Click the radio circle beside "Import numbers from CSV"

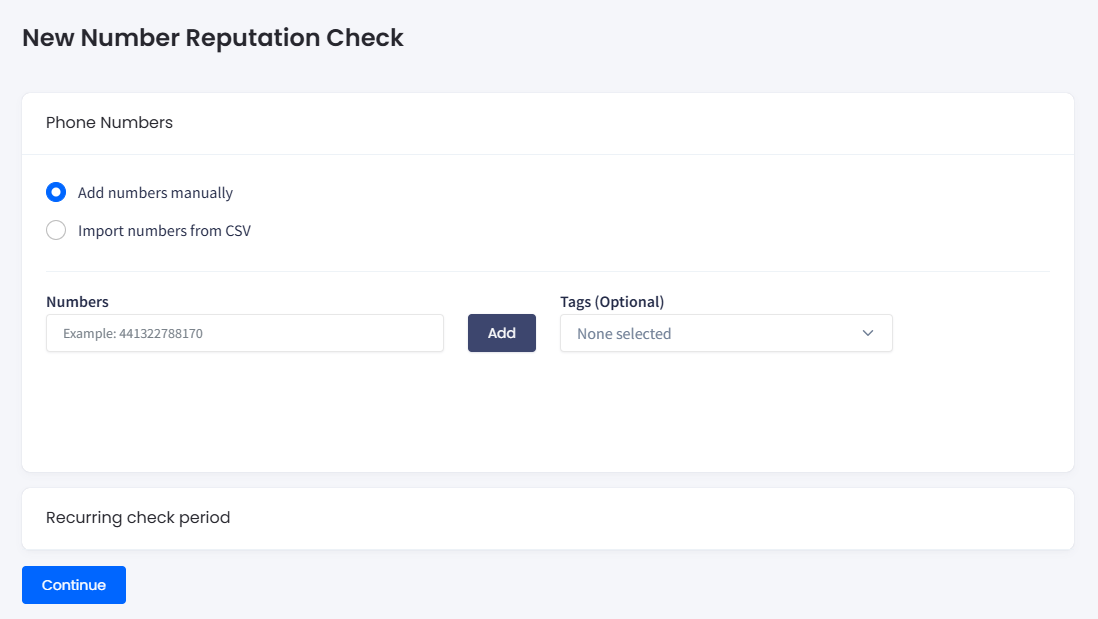(x=56, y=230)
